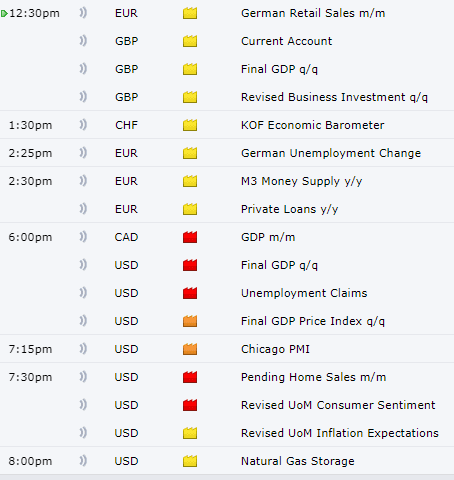This screenshot has height=480, width=454.
Task: Click sound alert icon for Private Loans y/y
Action: click(83, 209)
